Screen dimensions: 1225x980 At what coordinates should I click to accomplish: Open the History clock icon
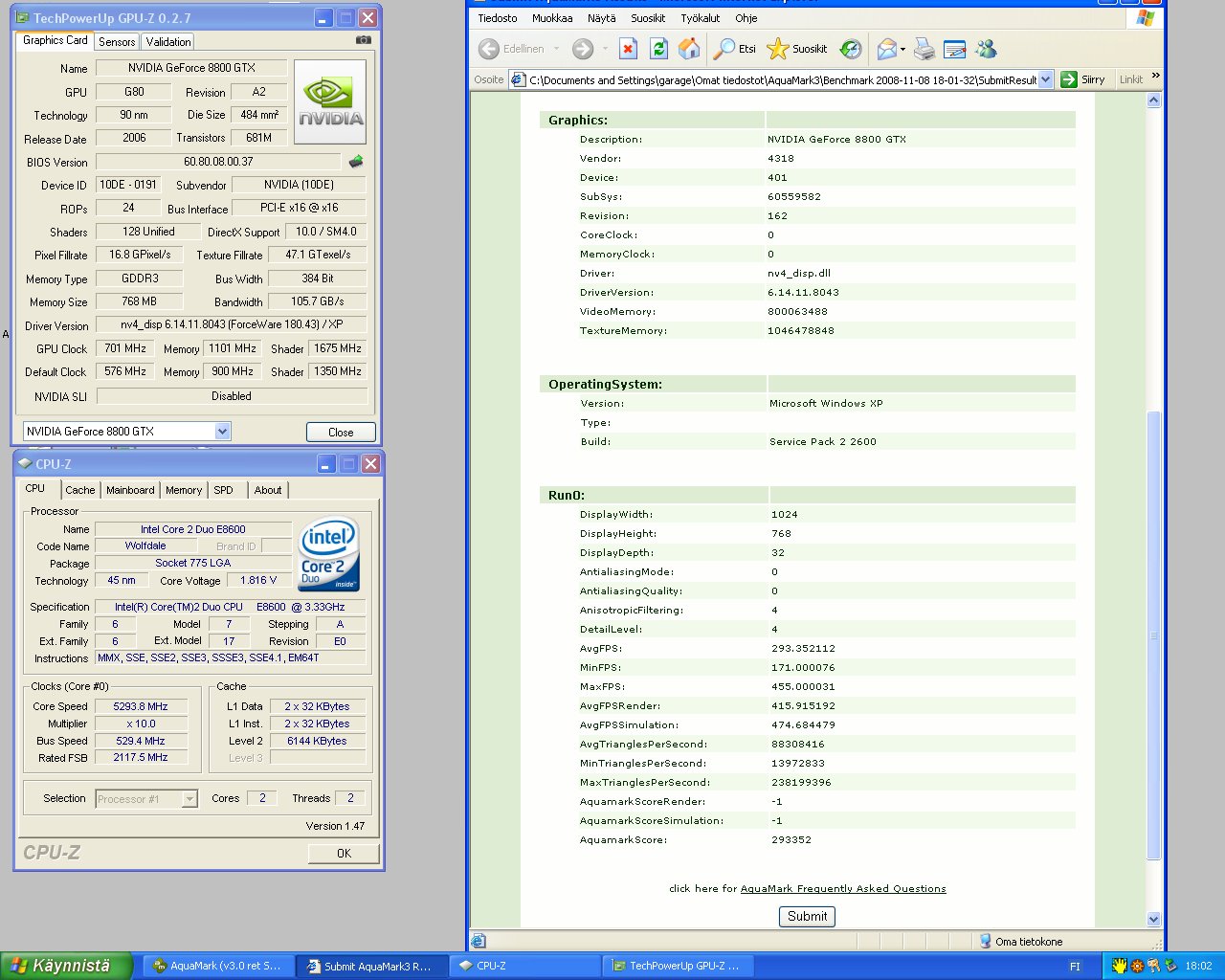click(851, 49)
